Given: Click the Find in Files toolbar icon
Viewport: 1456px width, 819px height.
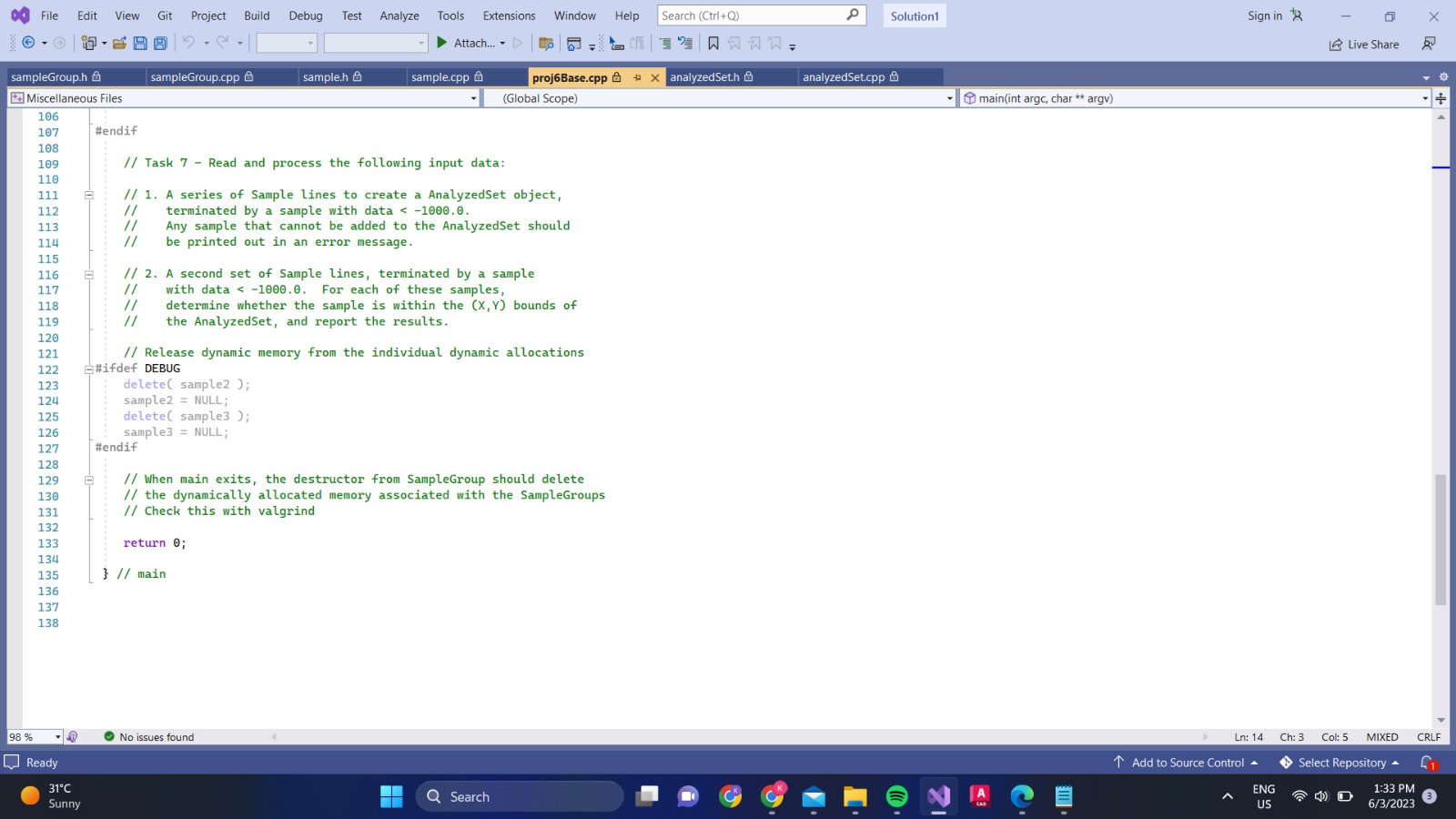Looking at the screenshot, I should 546,44.
